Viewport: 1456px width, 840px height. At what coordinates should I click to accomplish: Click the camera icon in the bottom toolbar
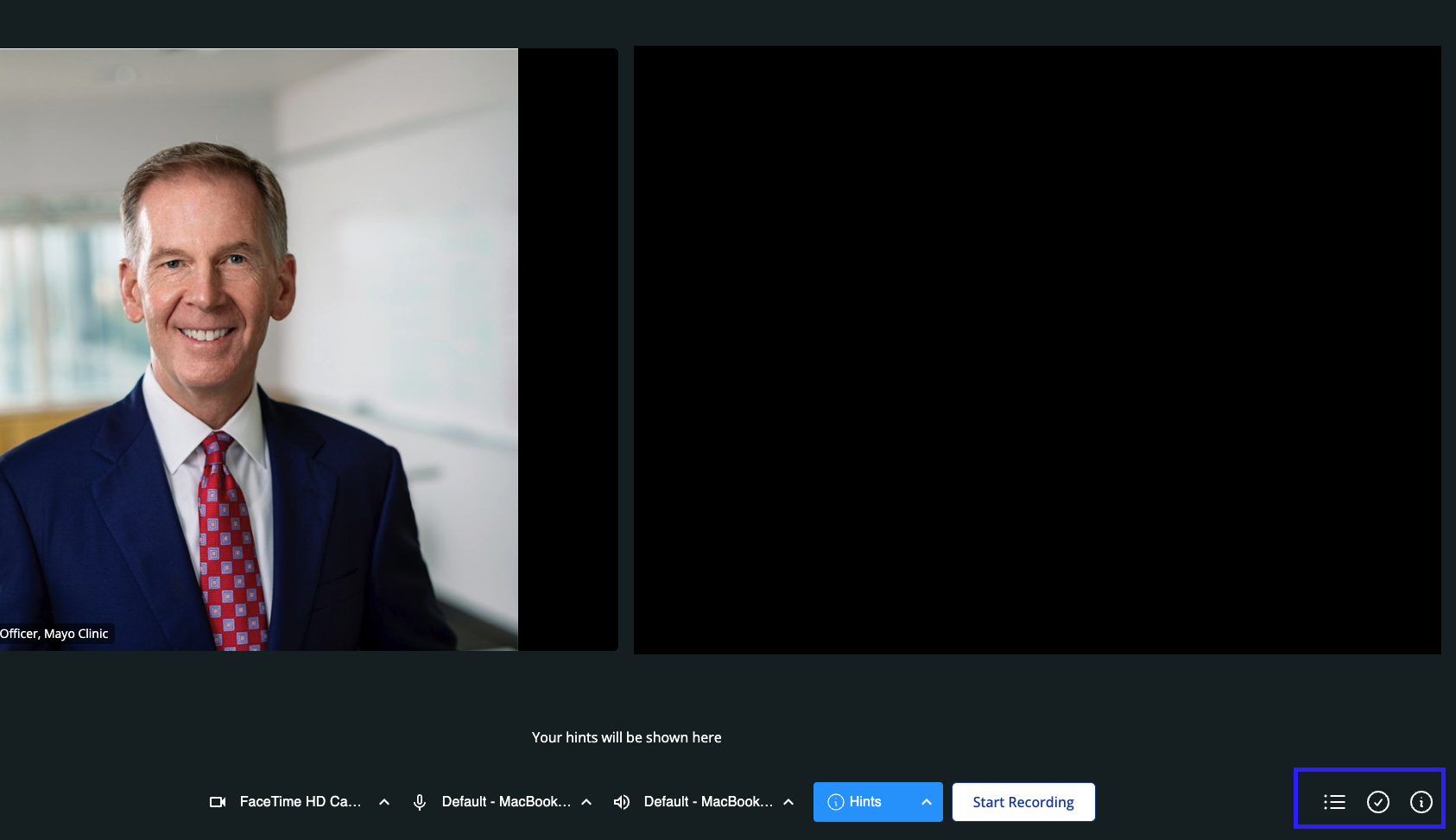pos(218,802)
